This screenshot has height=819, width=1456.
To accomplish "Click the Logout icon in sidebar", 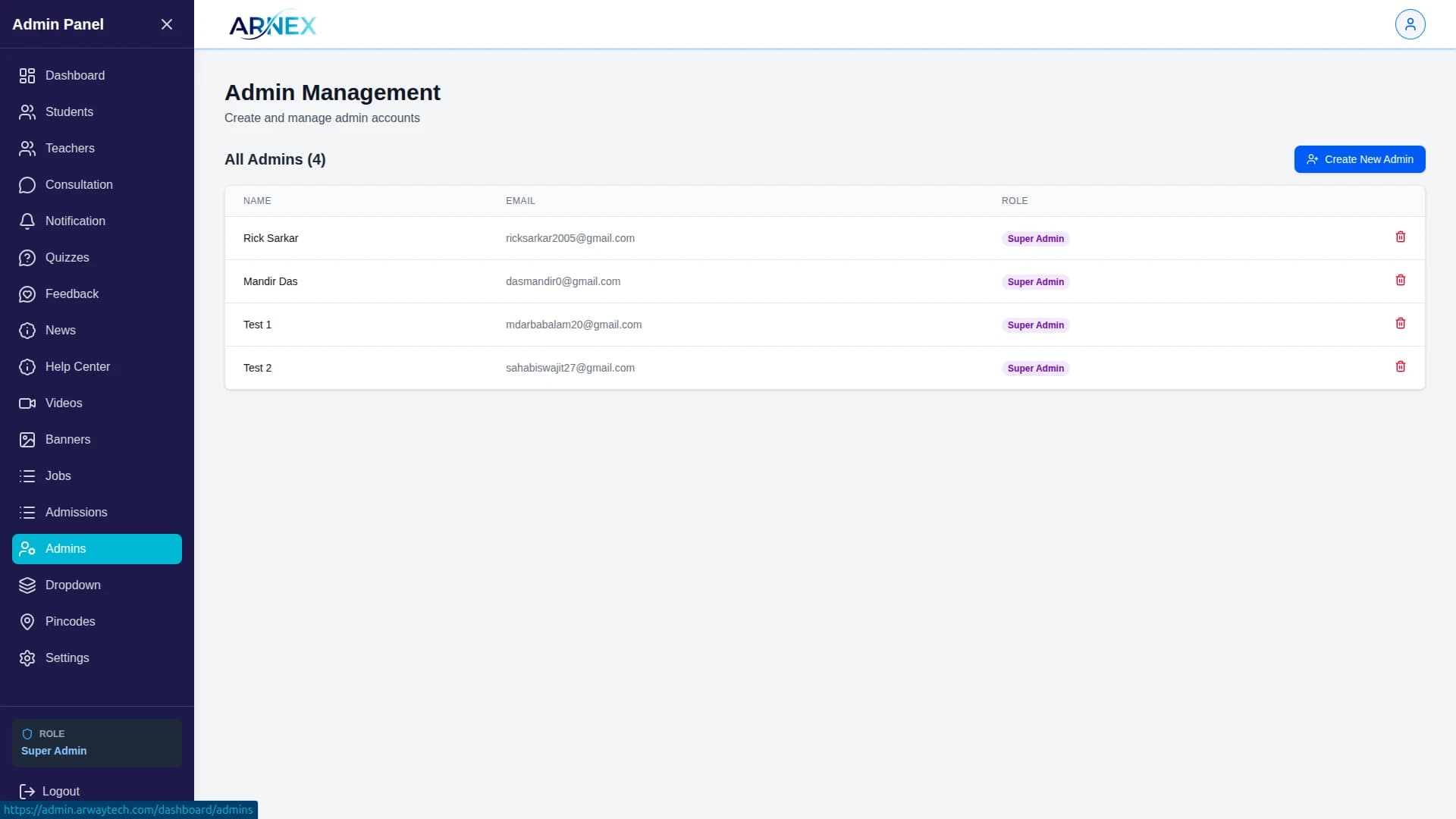I will coord(27,791).
